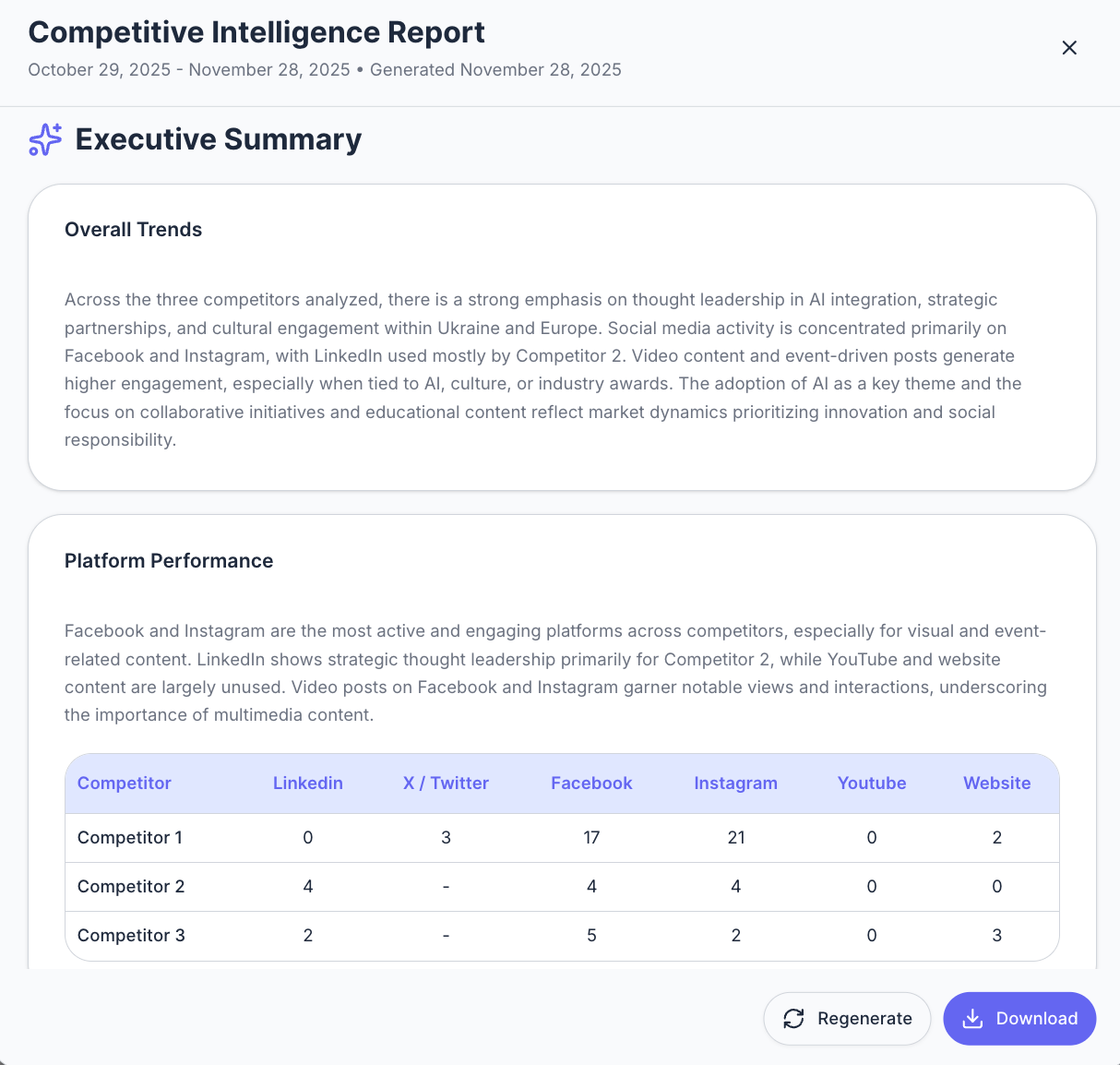Click the refresh icon inside the Regenerate button
Viewport: 1120px width, 1065px height.
[794, 1019]
